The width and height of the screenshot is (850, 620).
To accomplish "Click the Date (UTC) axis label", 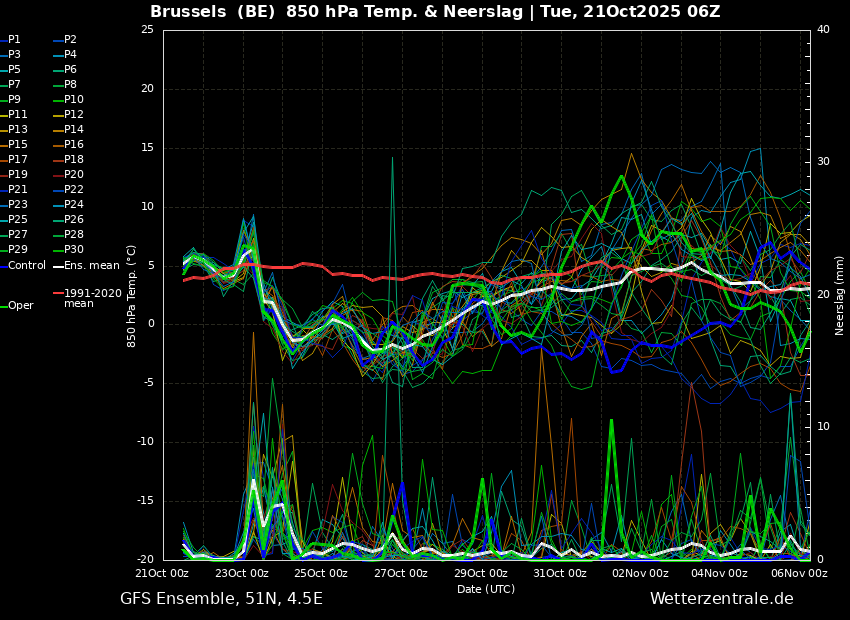I will 486,589.
